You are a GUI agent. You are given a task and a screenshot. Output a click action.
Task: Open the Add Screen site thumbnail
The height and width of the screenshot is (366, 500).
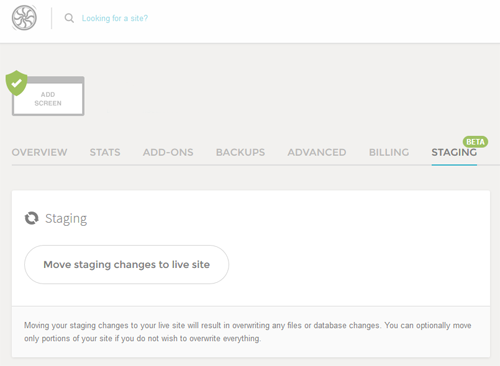point(48,96)
